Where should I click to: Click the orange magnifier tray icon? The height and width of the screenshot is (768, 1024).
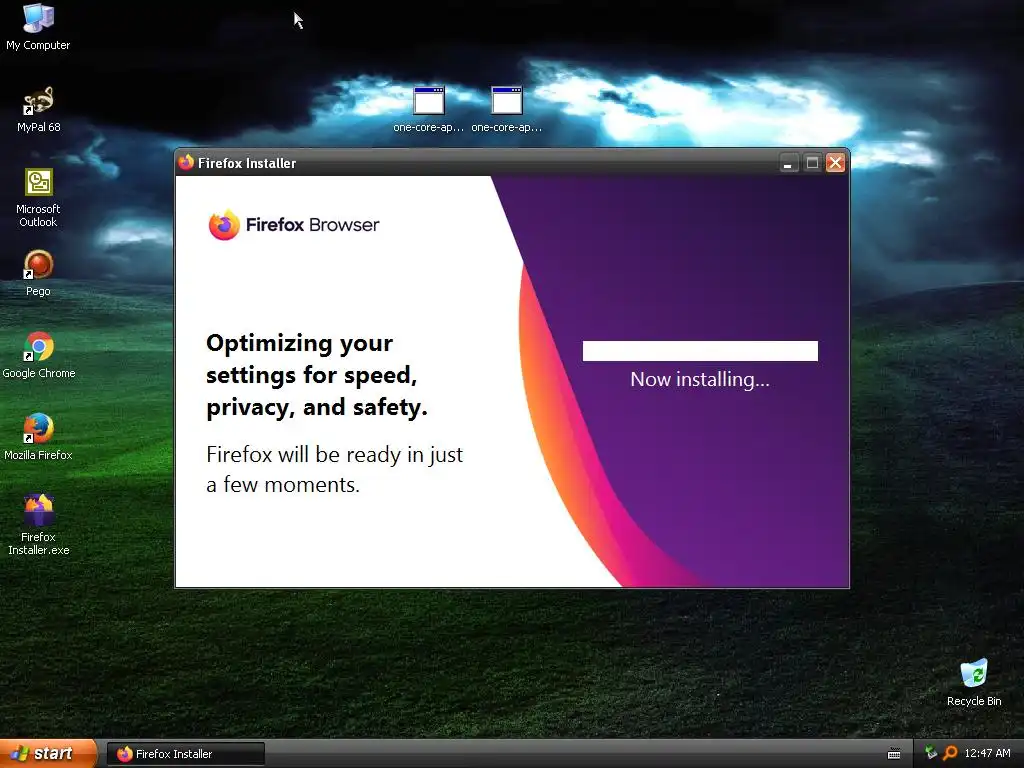[950, 753]
